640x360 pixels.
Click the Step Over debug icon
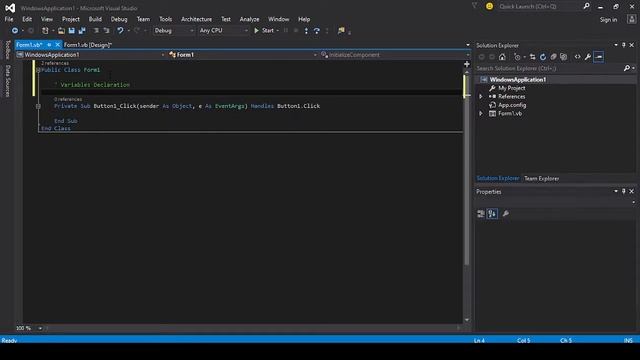point(317,31)
